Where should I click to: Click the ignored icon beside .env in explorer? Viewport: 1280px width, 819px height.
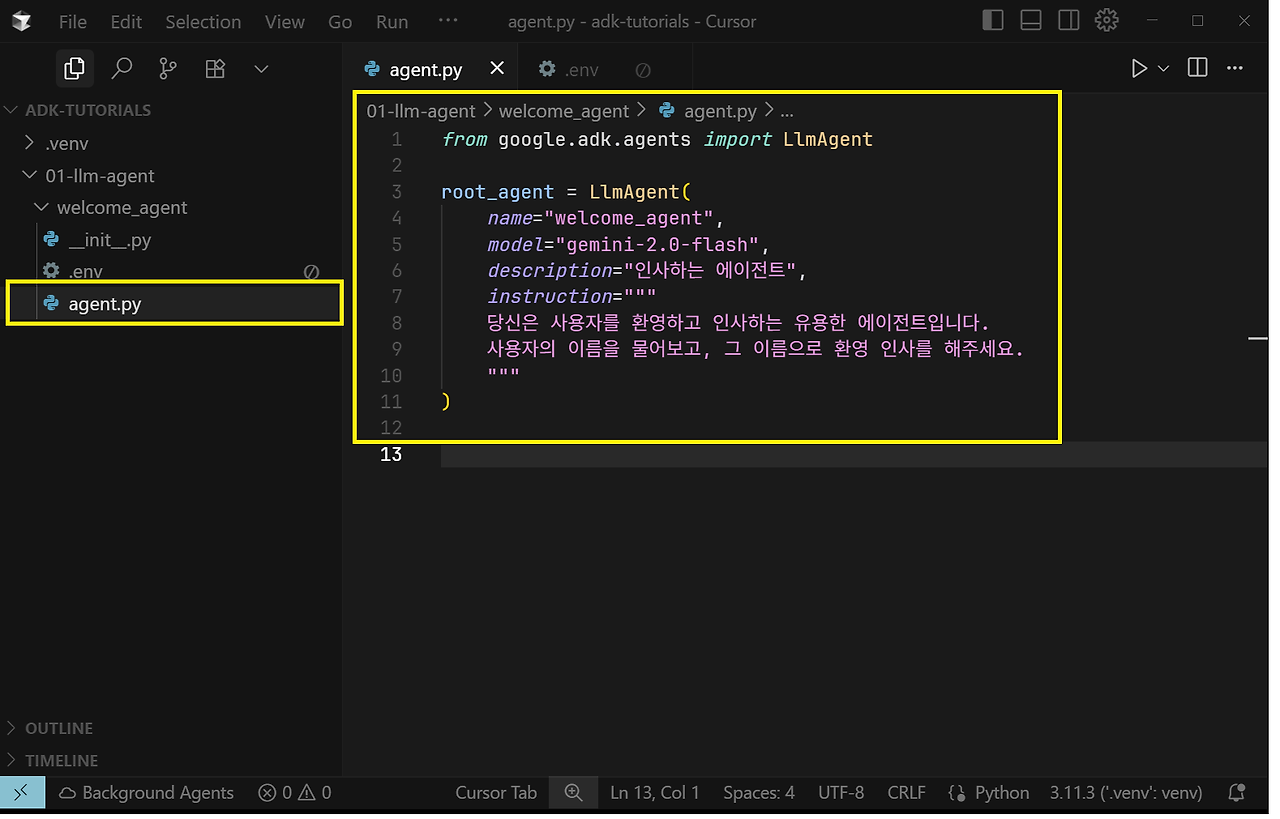pyautogui.click(x=311, y=272)
